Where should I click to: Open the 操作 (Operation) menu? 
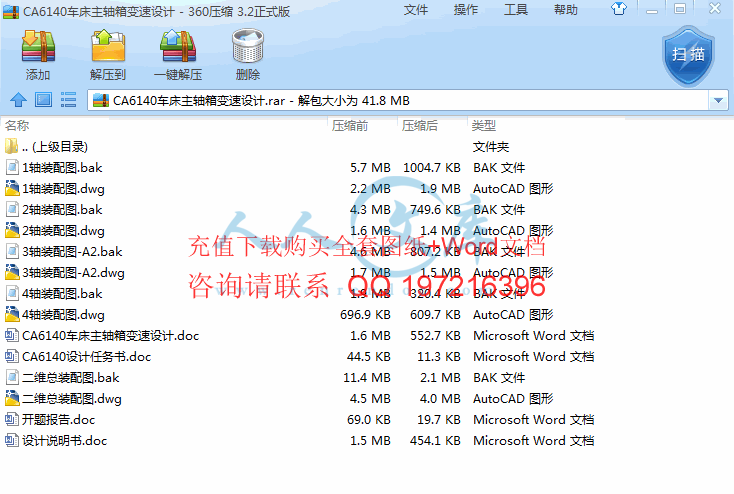coord(466,10)
